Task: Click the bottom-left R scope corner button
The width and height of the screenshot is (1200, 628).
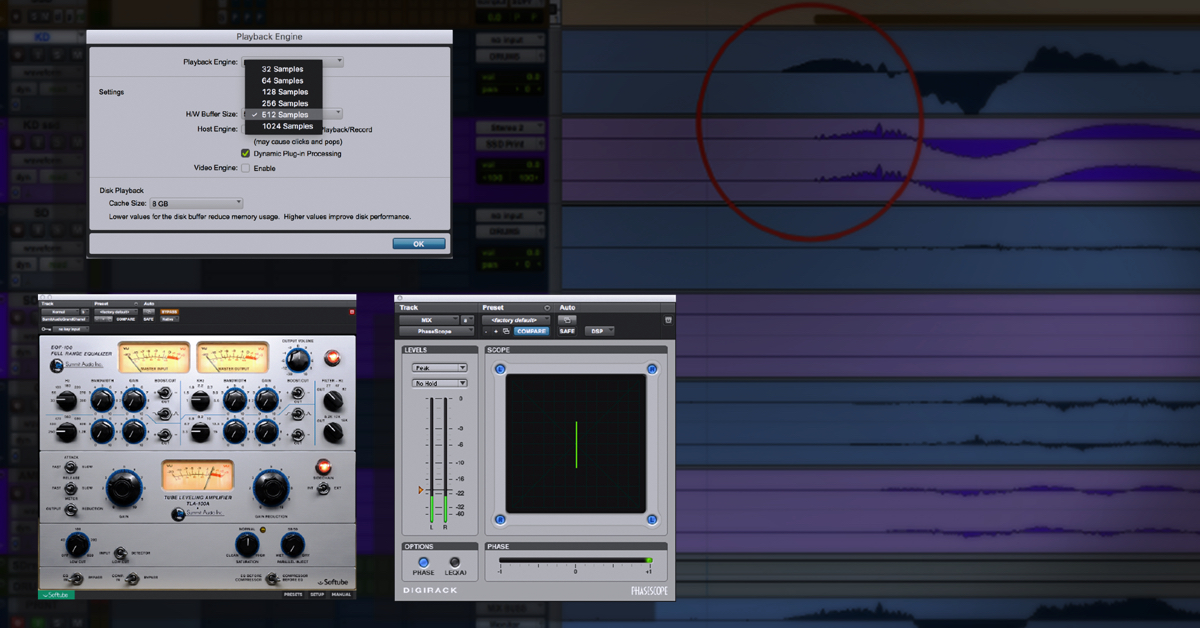Action: tap(500, 519)
